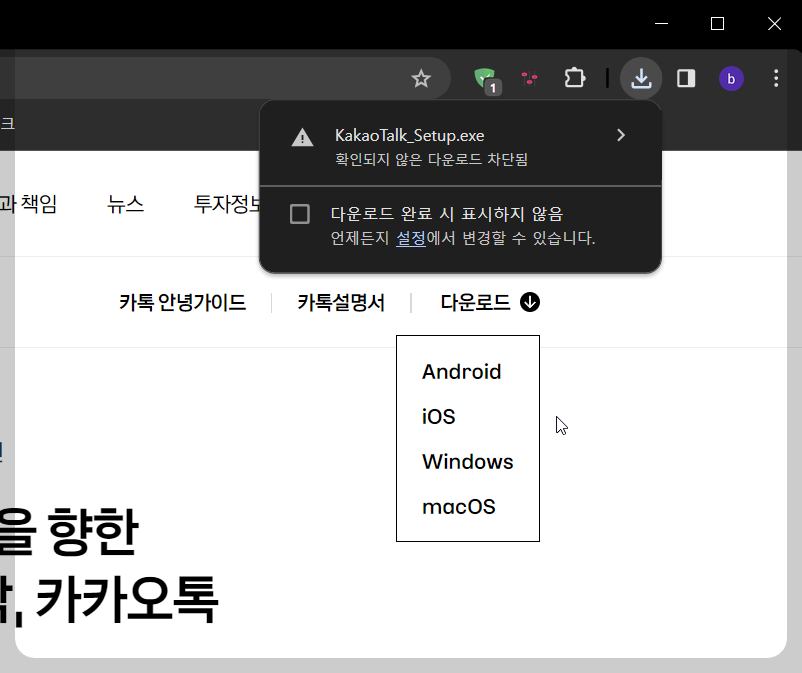Choose macOS from download list

(459, 507)
